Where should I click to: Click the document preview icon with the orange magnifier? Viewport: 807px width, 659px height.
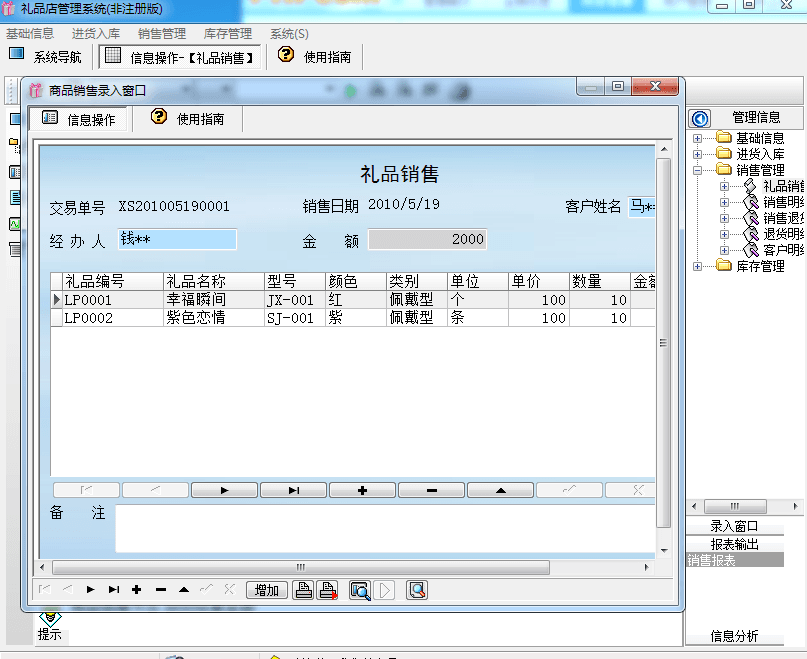coord(417,590)
